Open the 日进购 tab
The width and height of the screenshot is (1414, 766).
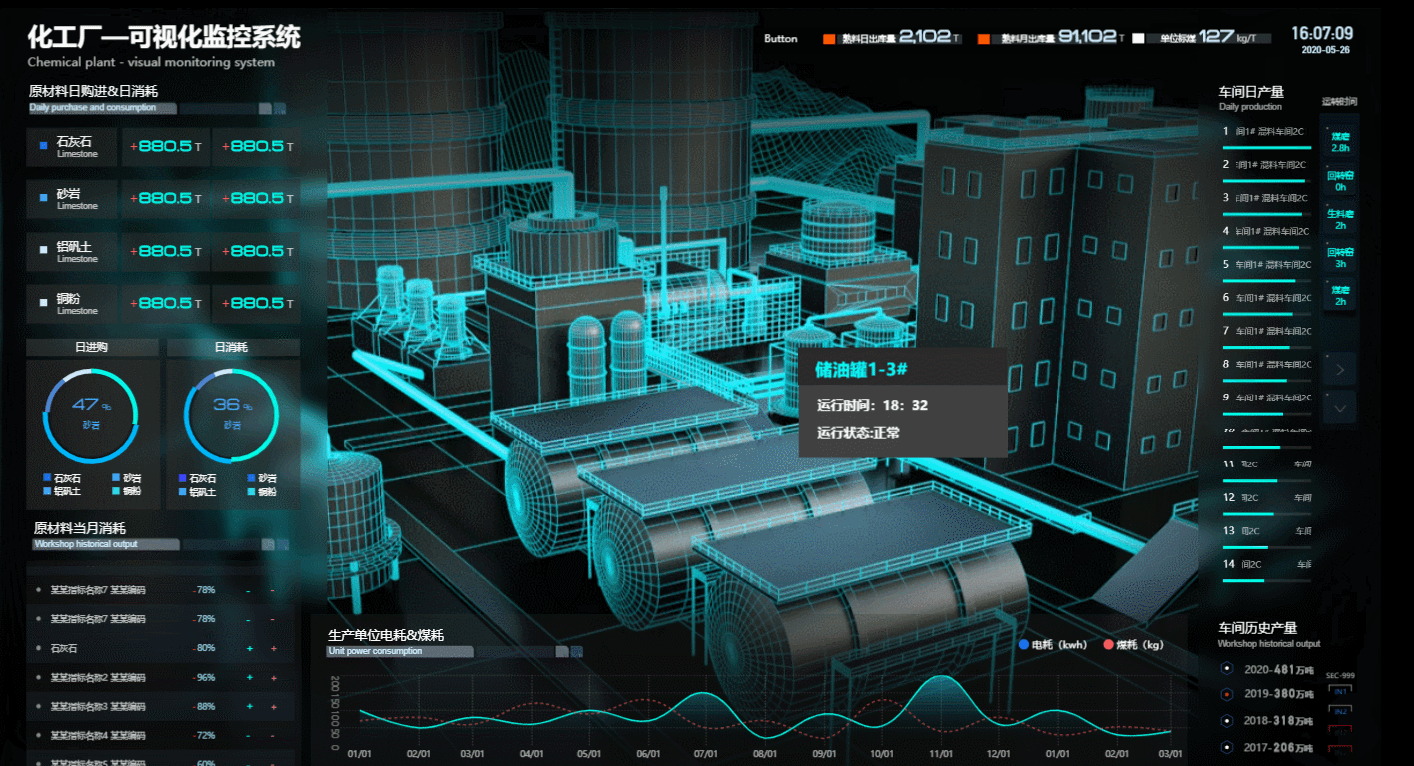tap(92, 347)
